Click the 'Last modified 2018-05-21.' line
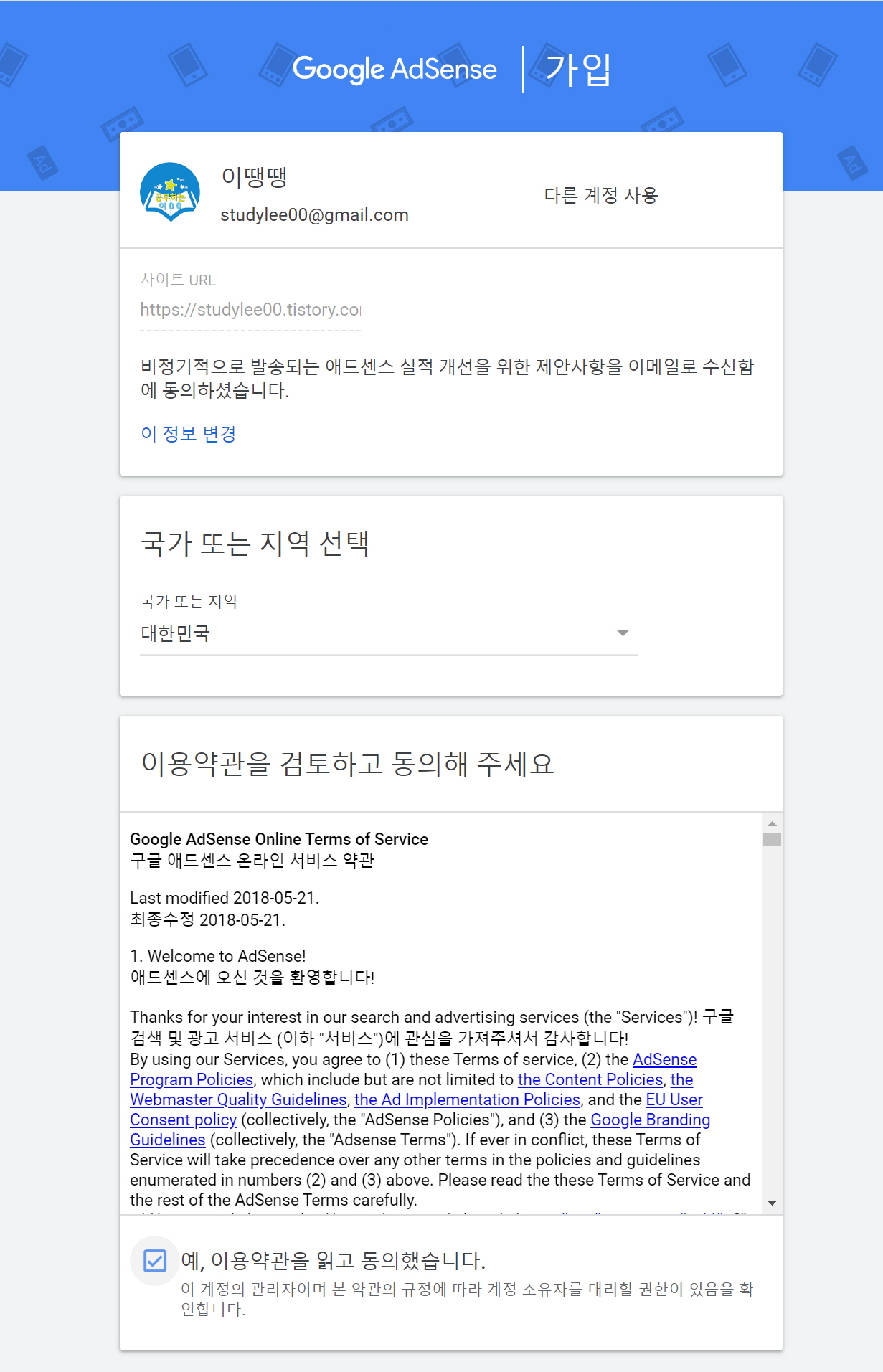The width and height of the screenshot is (883, 1372). click(x=225, y=898)
